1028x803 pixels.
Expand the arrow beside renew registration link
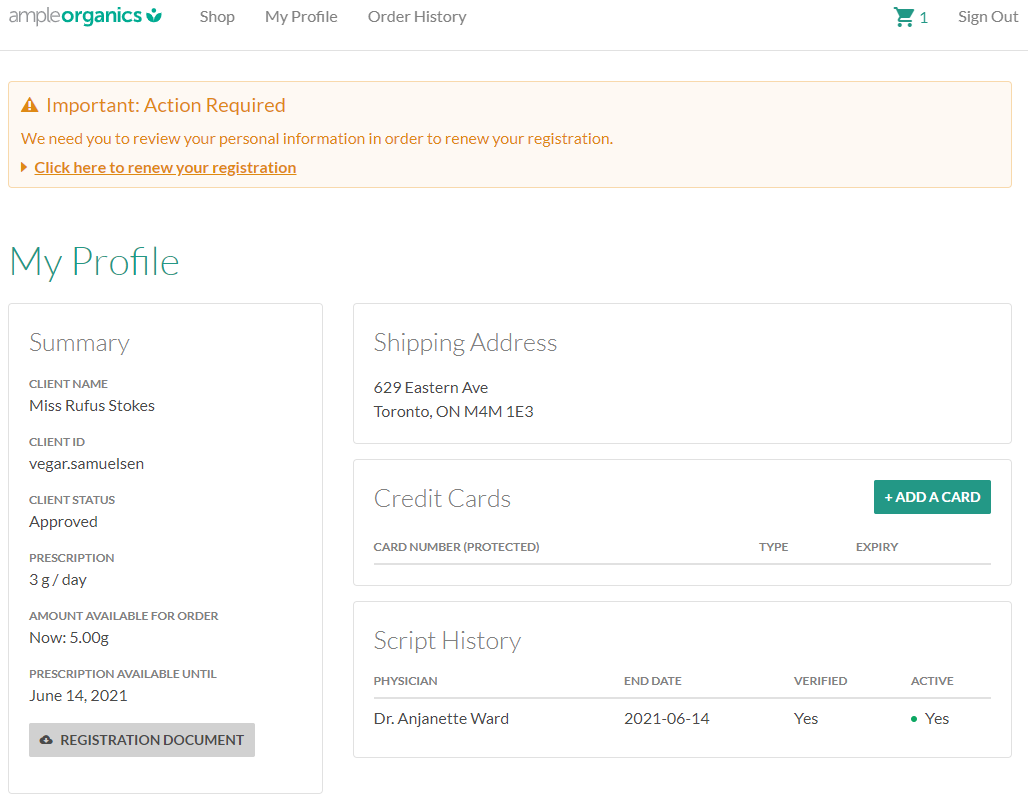click(25, 168)
